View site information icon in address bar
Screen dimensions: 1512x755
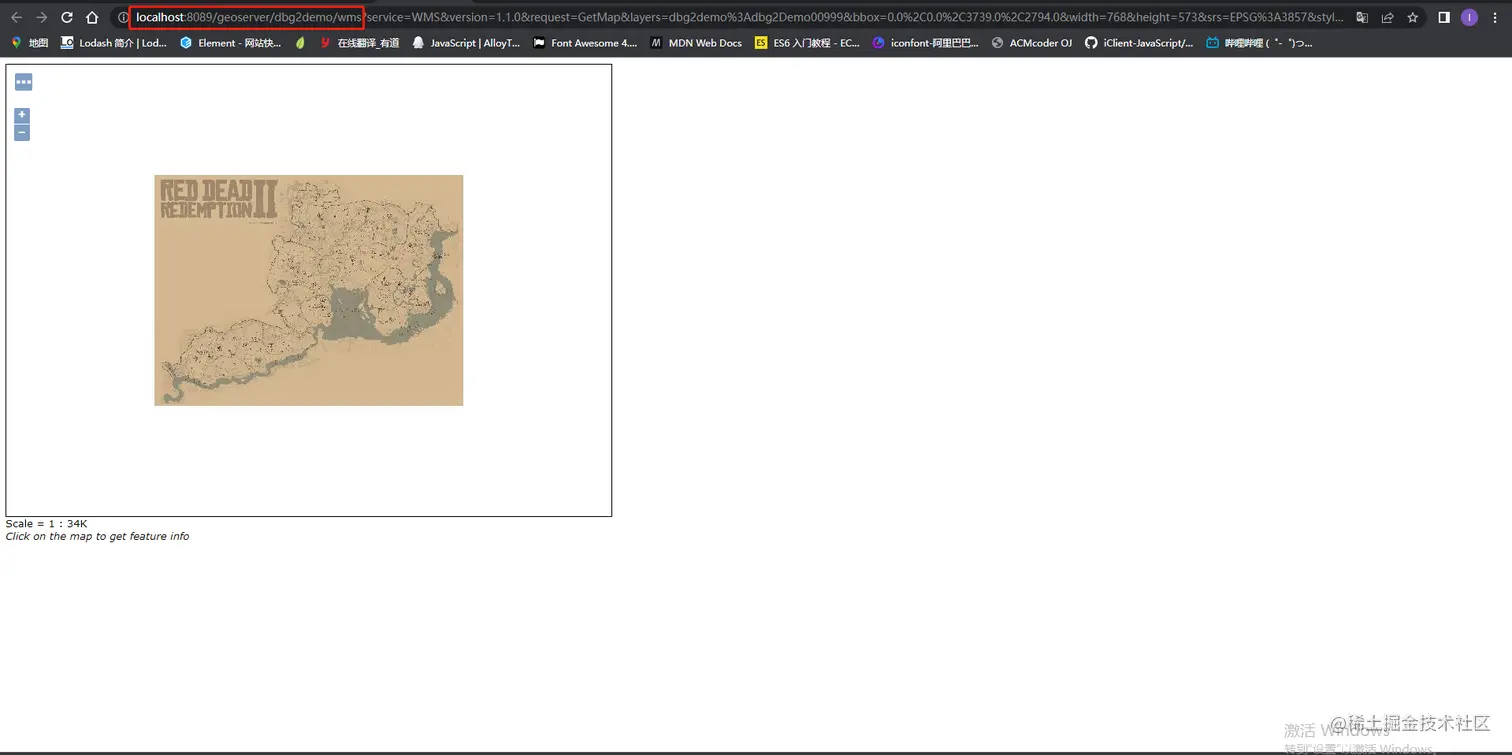[x=123, y=17]
